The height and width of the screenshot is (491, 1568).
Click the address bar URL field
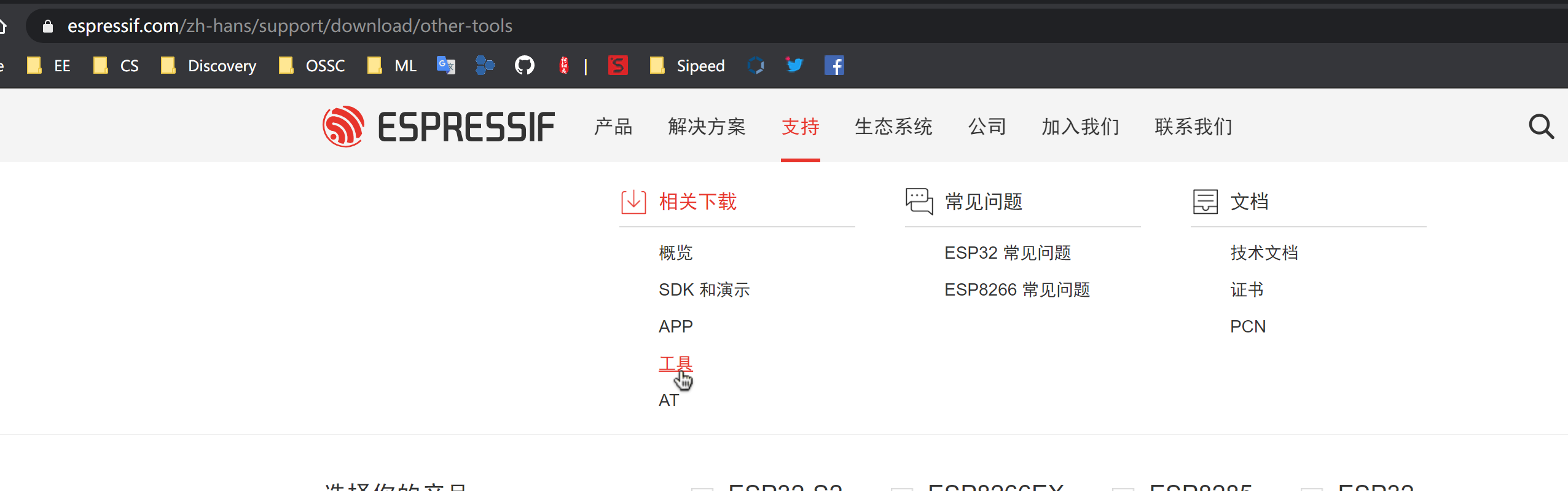tap(797, 26)
